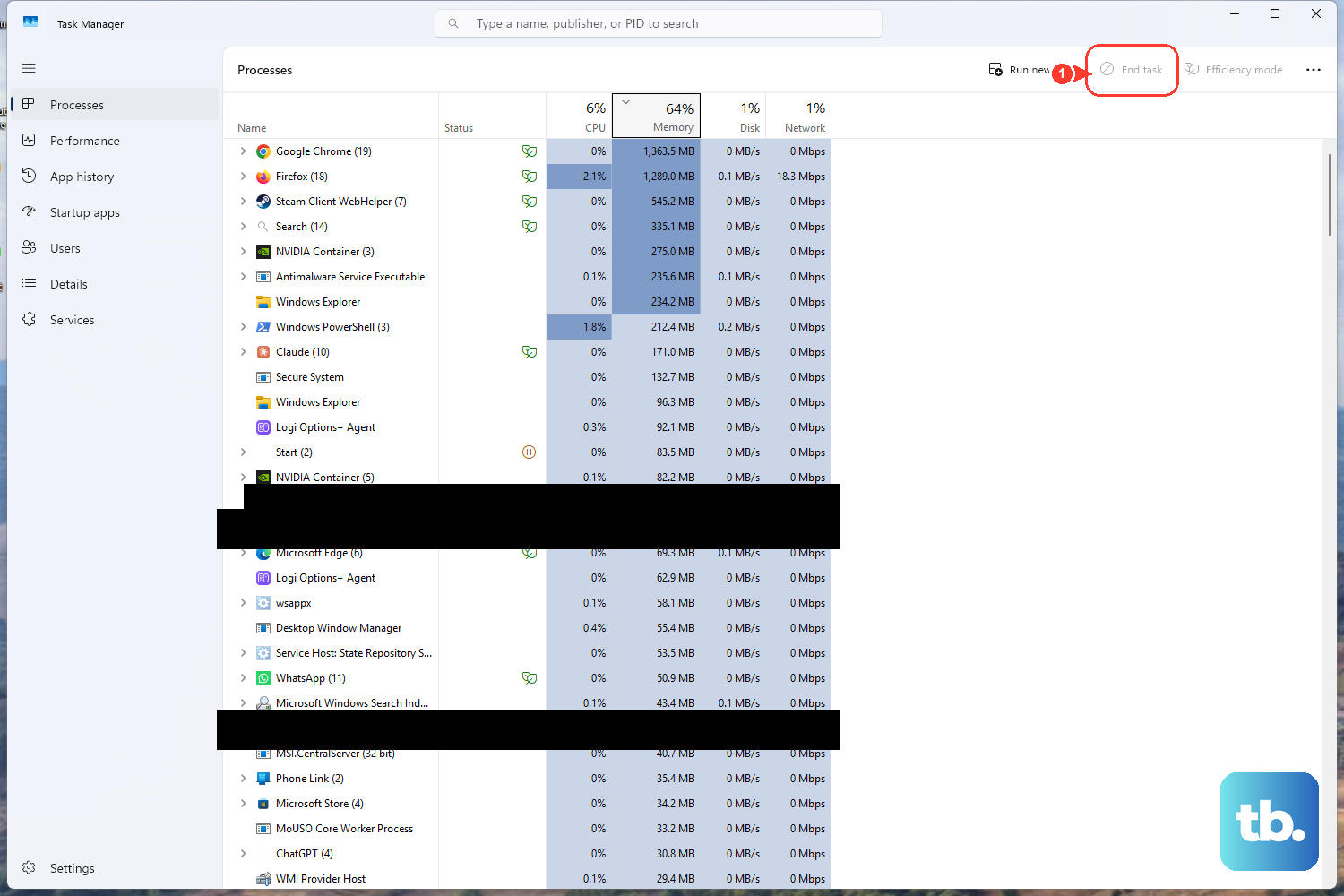
Task: Switch to the Performance page
Action: (114, 141)
